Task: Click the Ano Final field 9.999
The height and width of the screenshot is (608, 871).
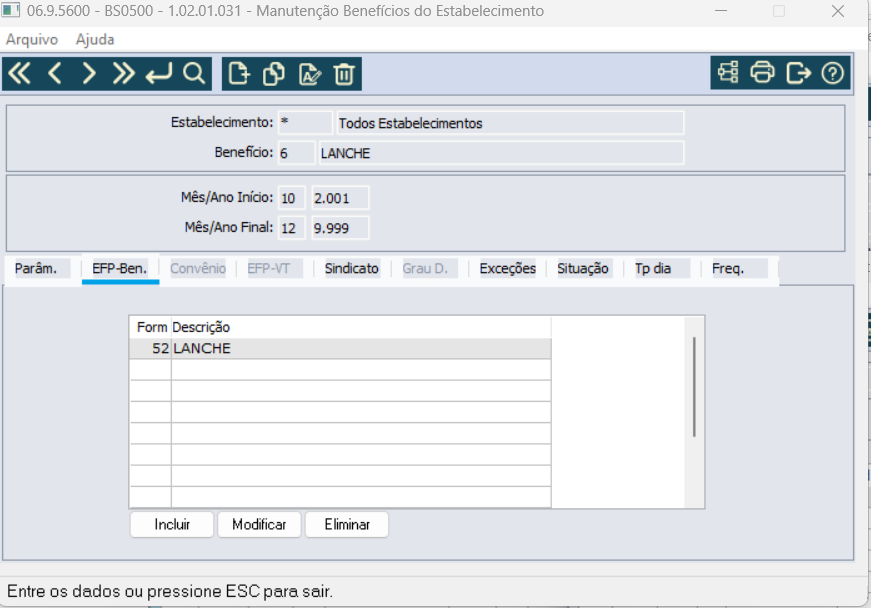Action: pyautogui.click(x=340, y=228)
